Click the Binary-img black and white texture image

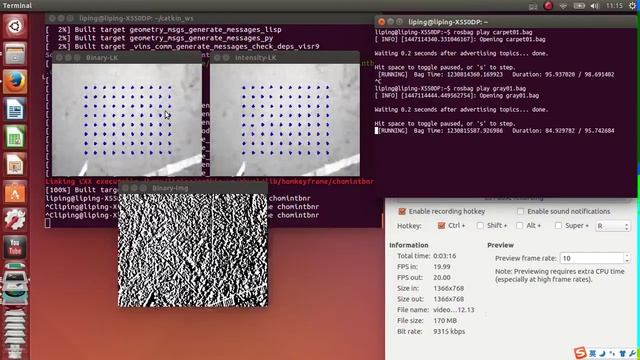(x=193, y=250)
